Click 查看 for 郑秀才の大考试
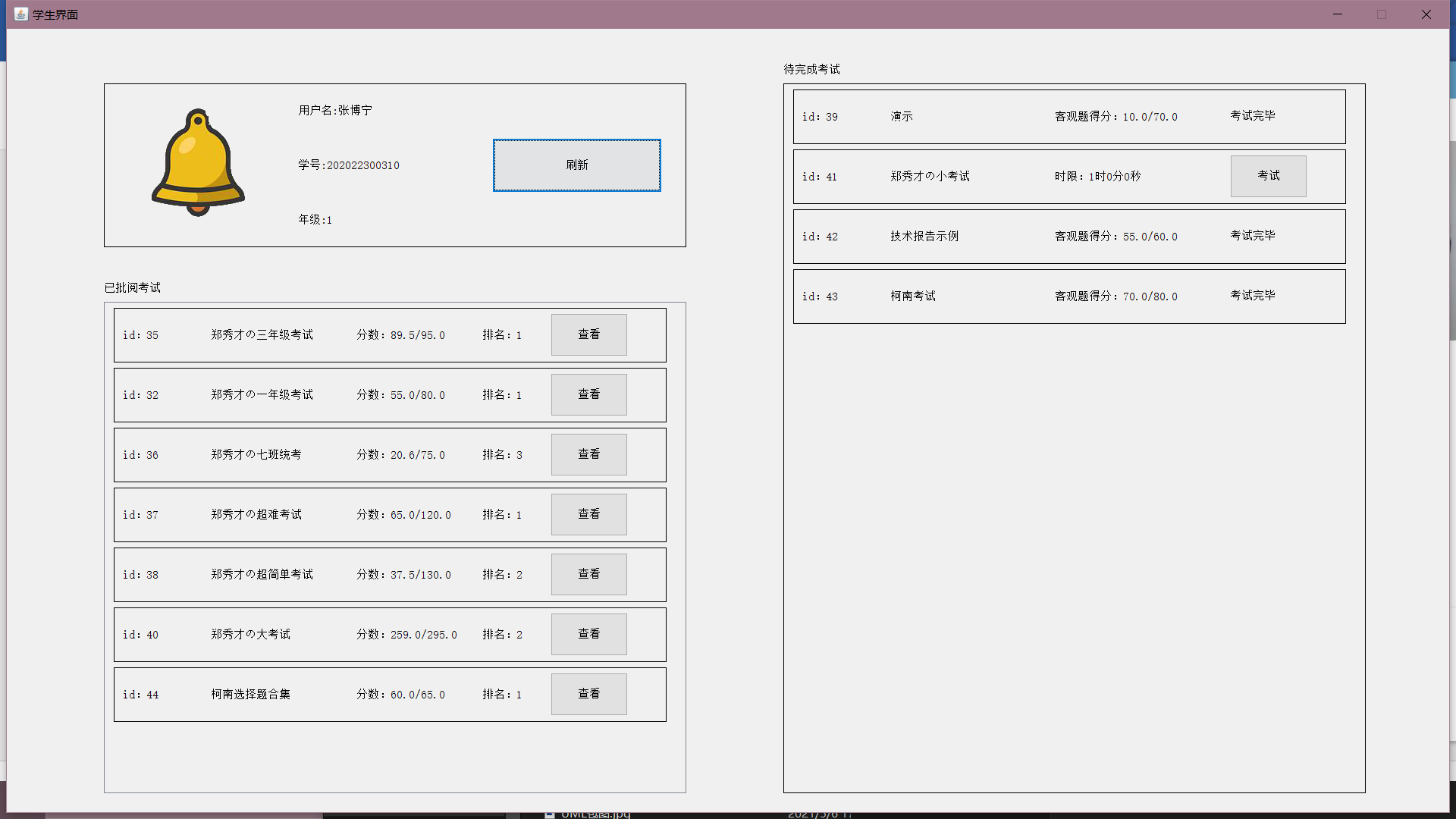The image size is (1456, 819). click(x=588, y=634)
